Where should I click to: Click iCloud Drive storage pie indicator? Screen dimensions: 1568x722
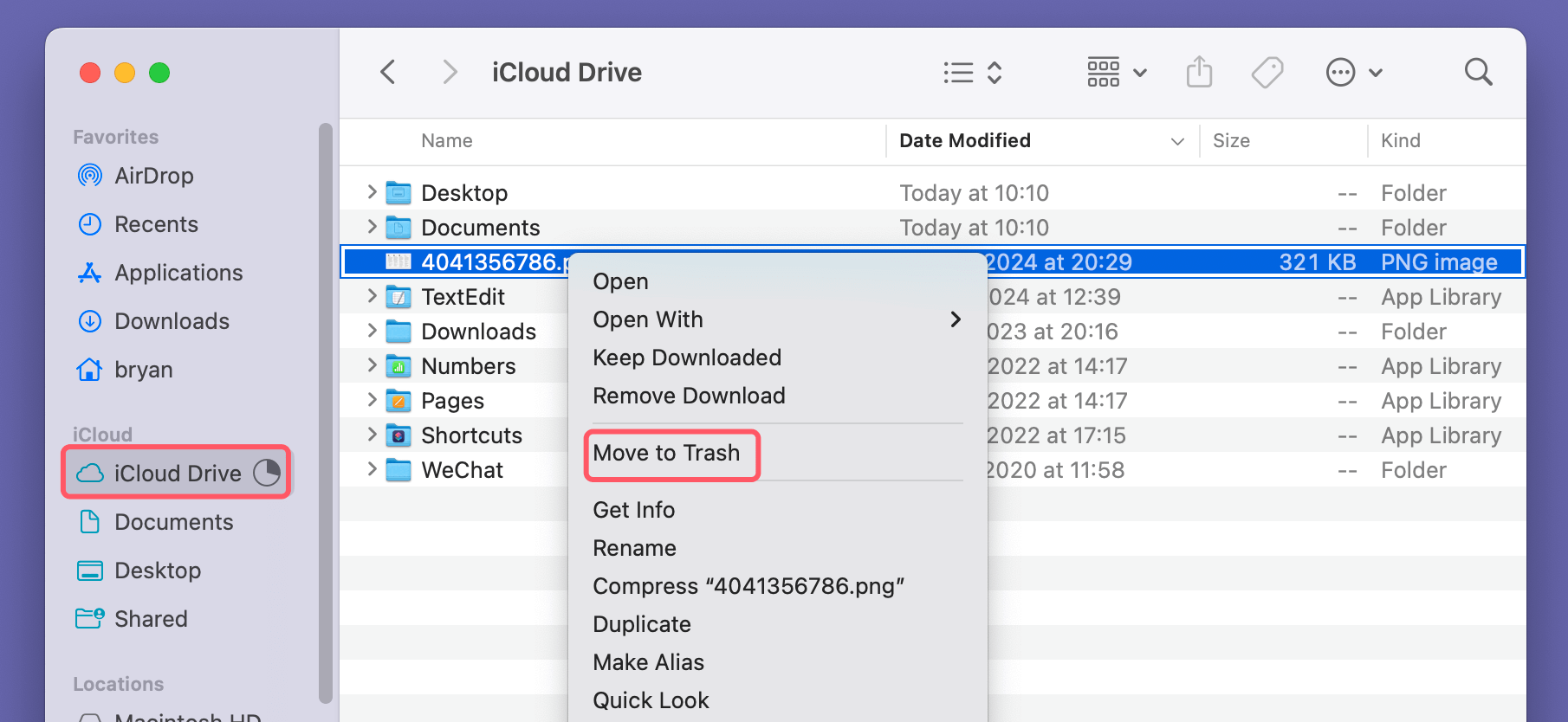(267, 473)
